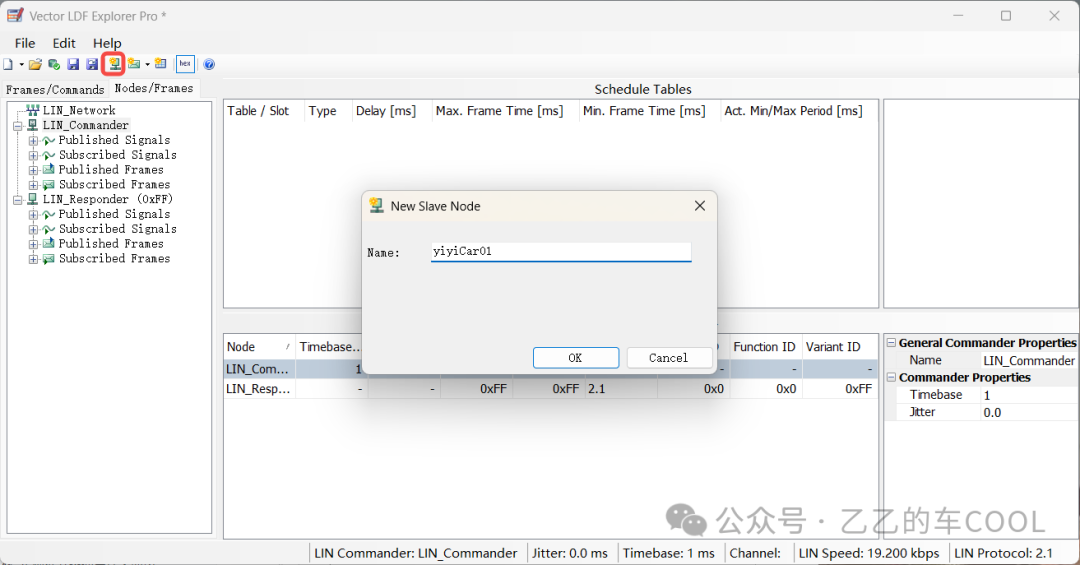Expand Subscribed Signals under LIN_Responder
1080x565 pixels.
pos(33,229)
